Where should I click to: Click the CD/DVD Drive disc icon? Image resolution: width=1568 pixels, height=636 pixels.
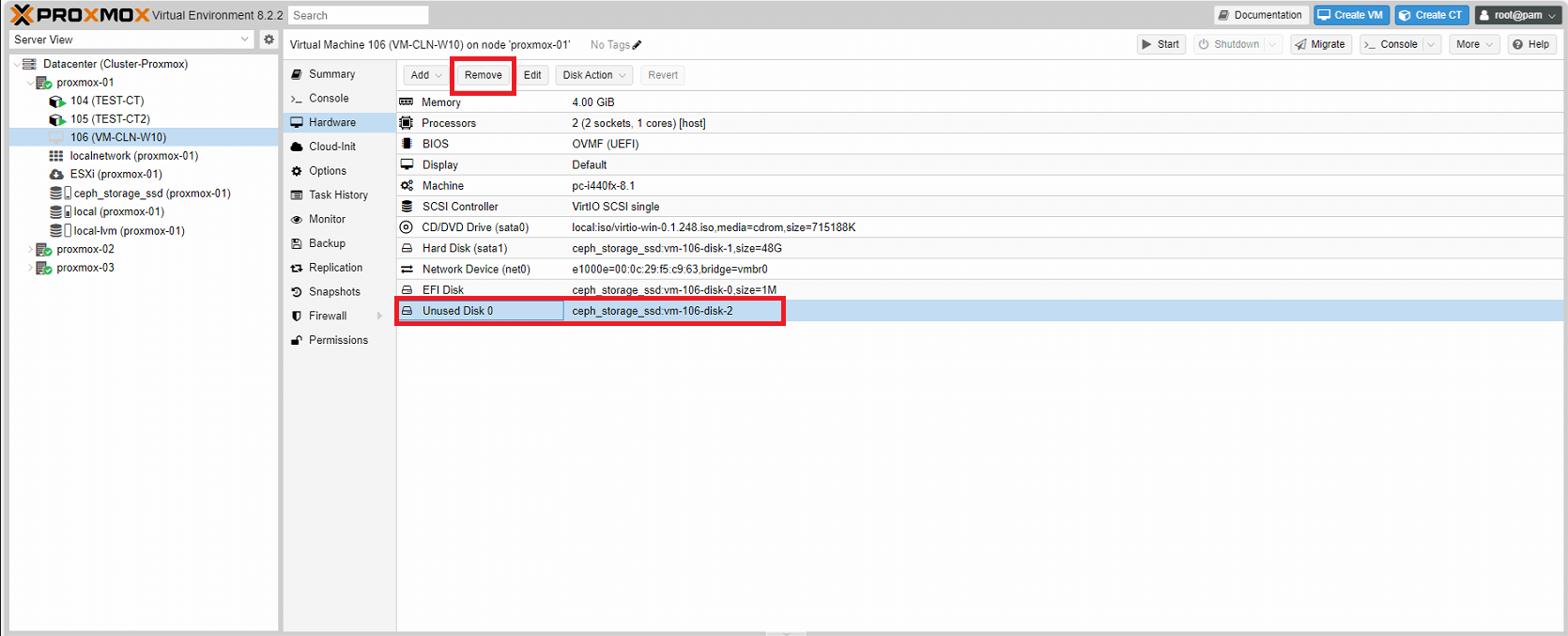[x=407, y=227]
